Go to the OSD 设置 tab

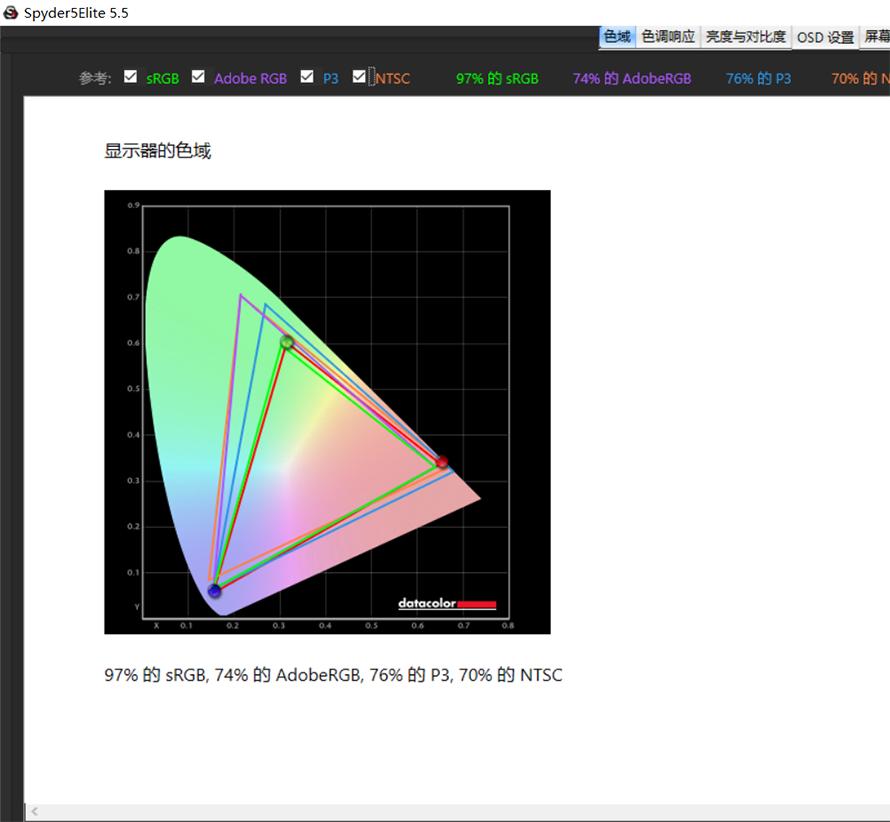825,37
